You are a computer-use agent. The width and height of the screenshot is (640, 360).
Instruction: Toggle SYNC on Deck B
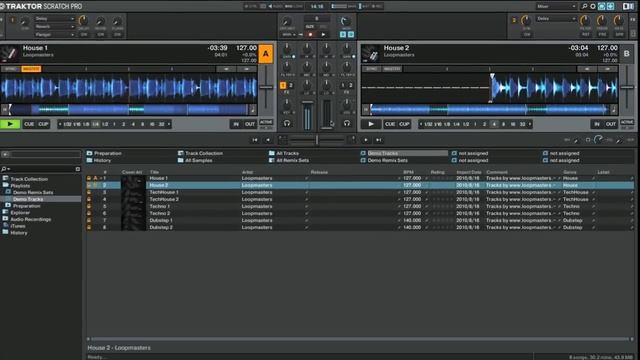pos(371,69)
